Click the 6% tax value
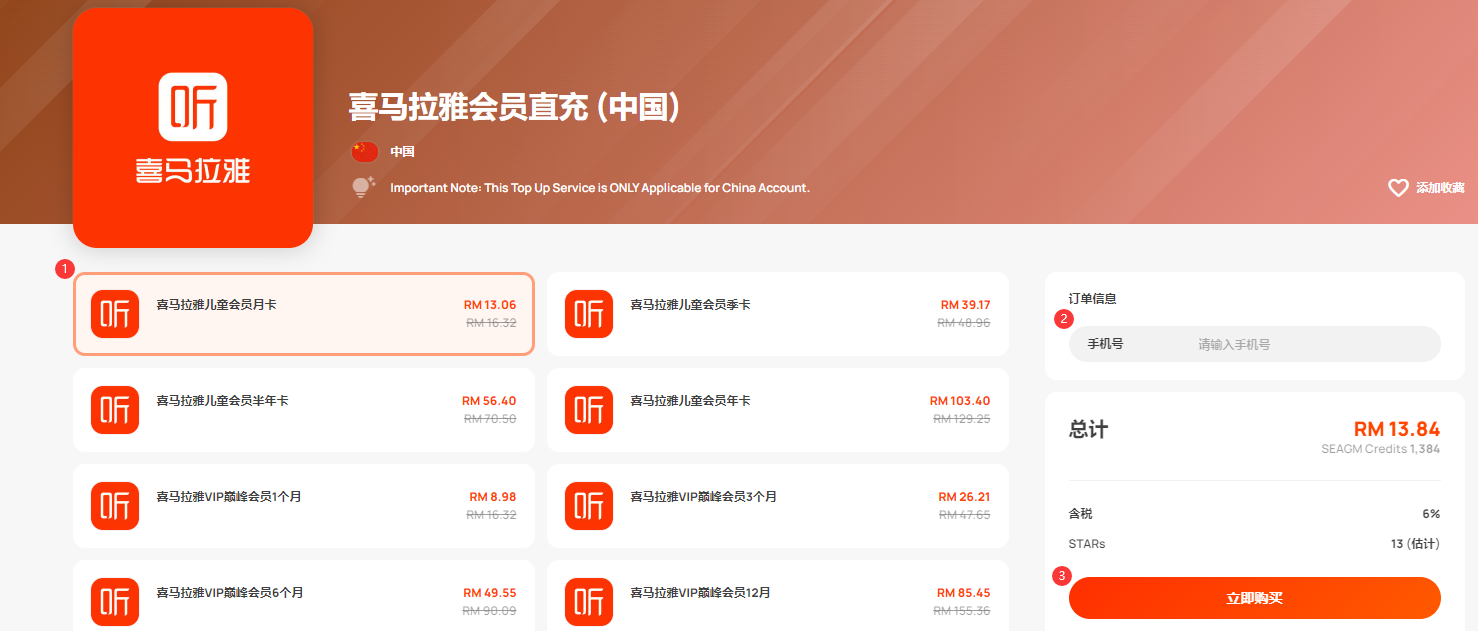This screenshot has width=1478, height=631. (x=1431, y=514)
